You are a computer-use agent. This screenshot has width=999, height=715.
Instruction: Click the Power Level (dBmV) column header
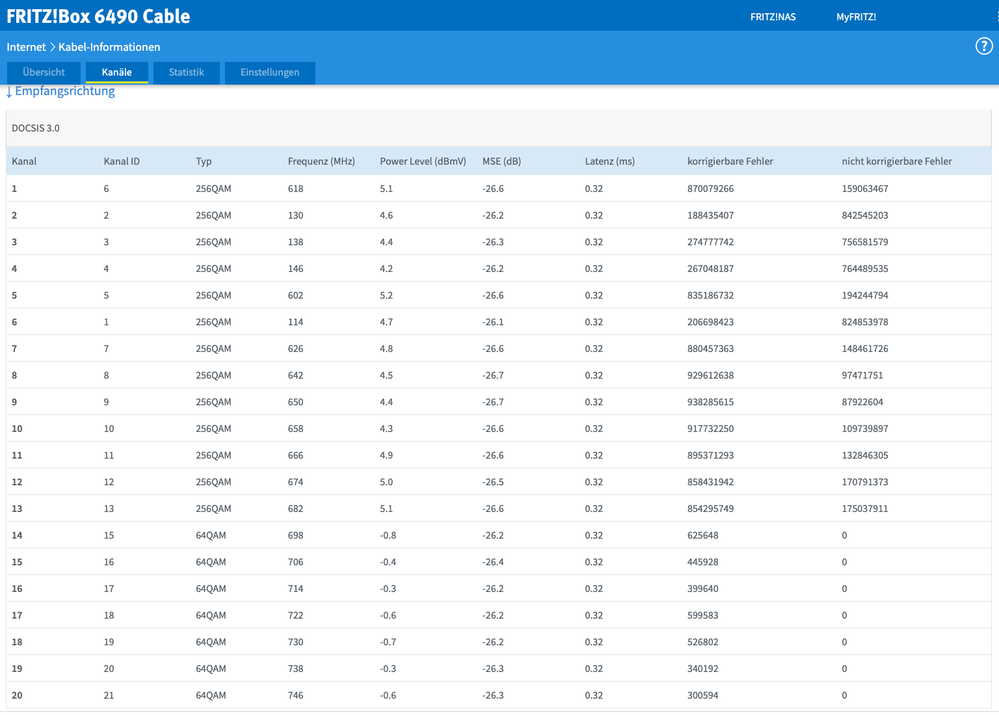[423, 161]
